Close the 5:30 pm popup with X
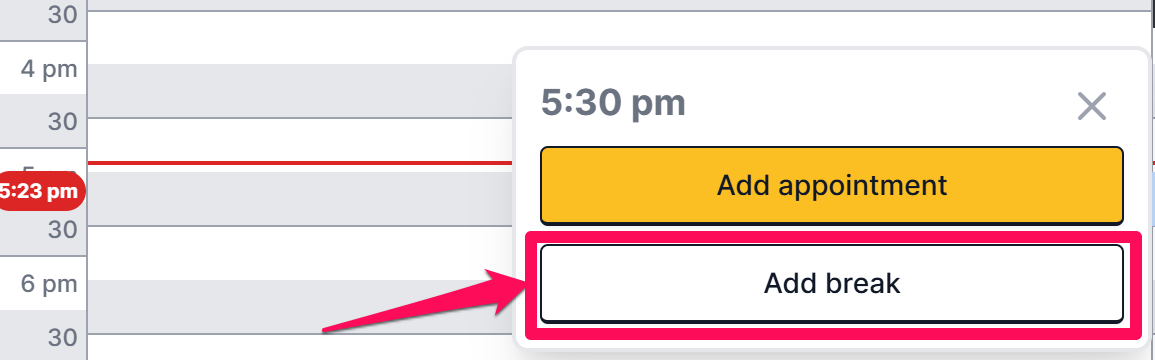 (x=1092, y=107)
